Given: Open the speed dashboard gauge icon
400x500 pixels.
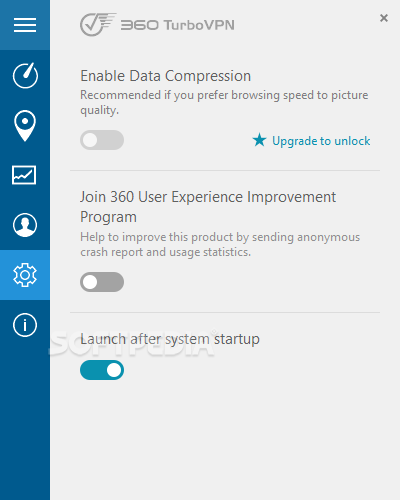Looking at the screenshot, I should (25, 75).
